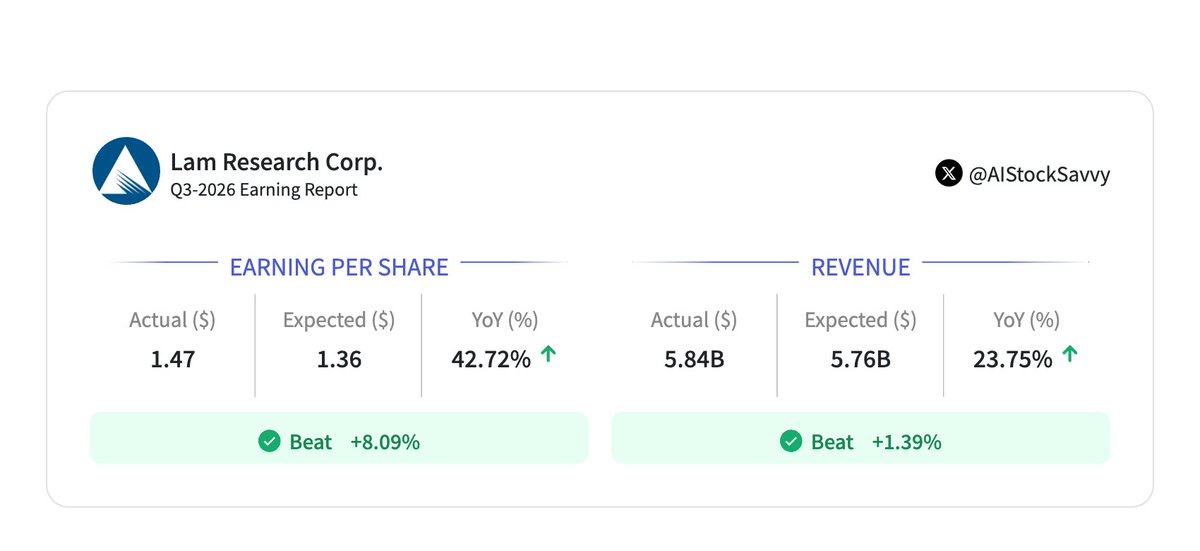Click the Revenue Beat +1.39% banner
This screenshot has height=551, width=1200.
pyautogui.click(x=861, y=441)
